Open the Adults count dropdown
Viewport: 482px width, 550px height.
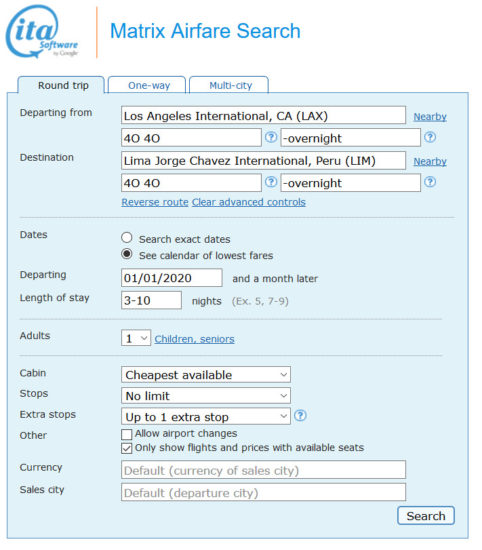click(136, 338)
